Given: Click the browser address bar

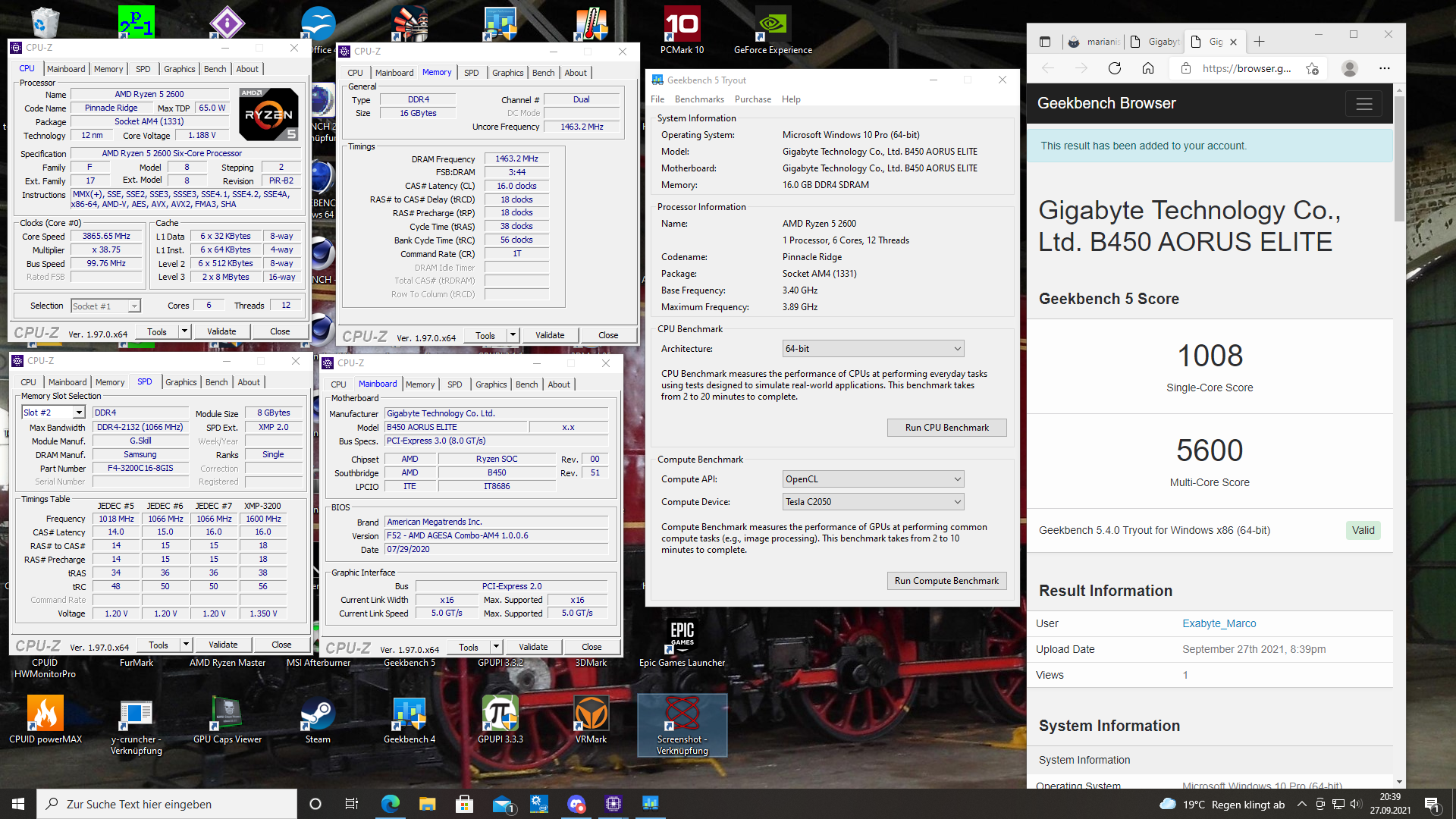Looking at the screenshot, I should tap(1246, 68).
